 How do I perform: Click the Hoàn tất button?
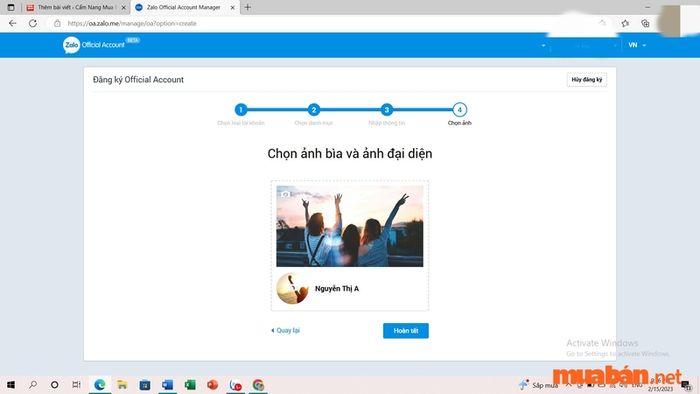(x=406, y=331)
